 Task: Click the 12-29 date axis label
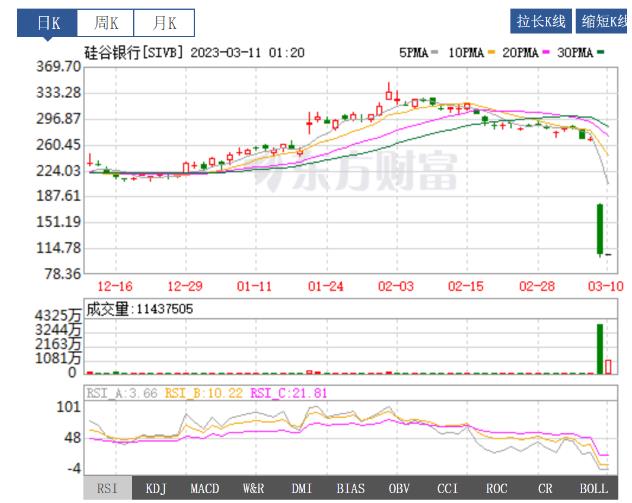(x=185, y=286)
